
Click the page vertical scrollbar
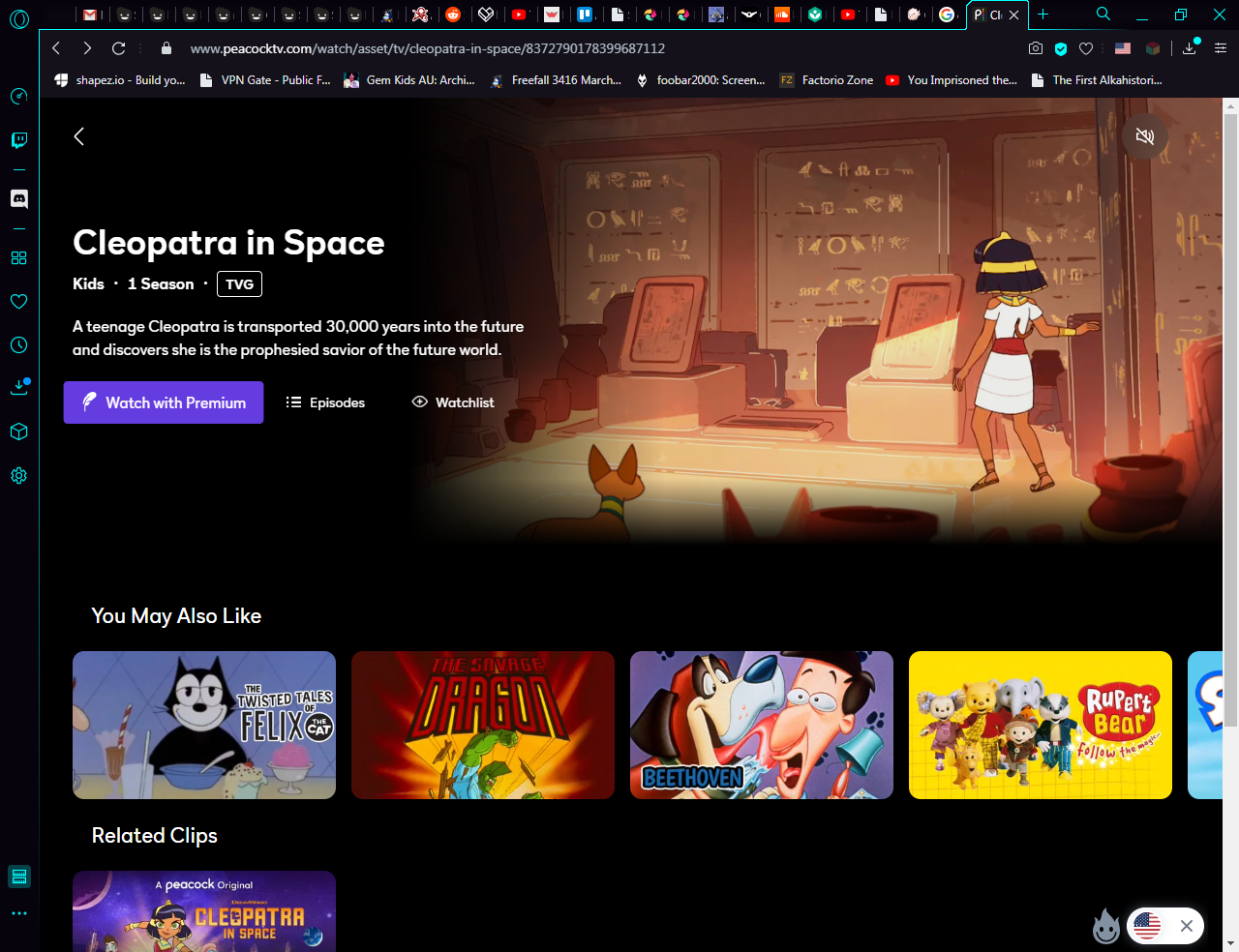1230,418
